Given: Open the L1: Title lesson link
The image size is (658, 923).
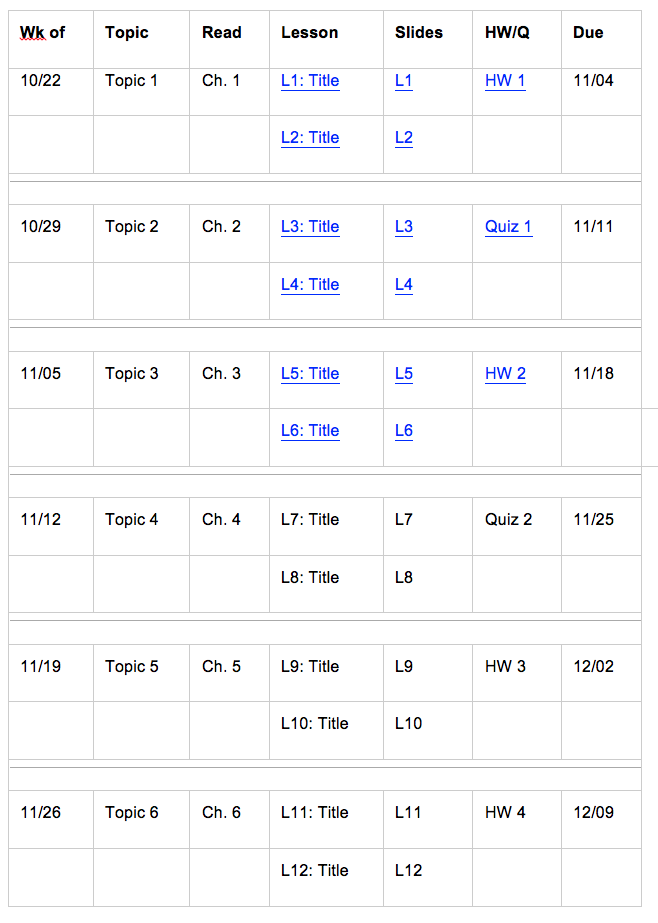Looking at the screenshot, I should (310, 81).
